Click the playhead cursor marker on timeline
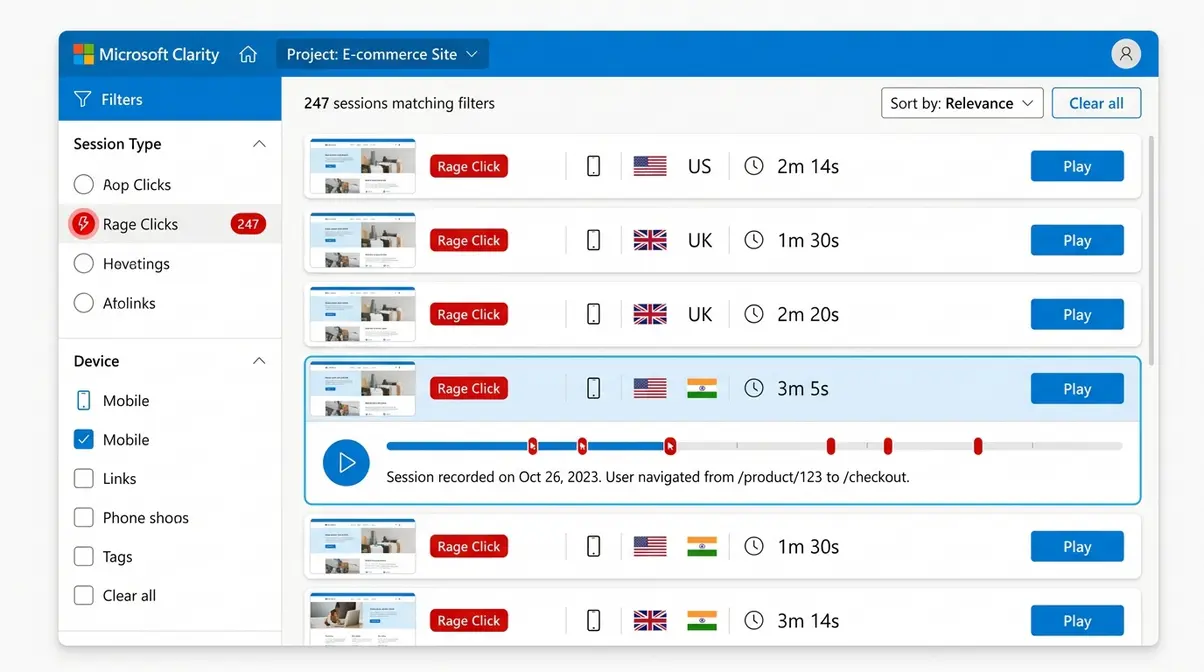The height and width of the screenshot is (672, 1204). (x=670, y=446)
